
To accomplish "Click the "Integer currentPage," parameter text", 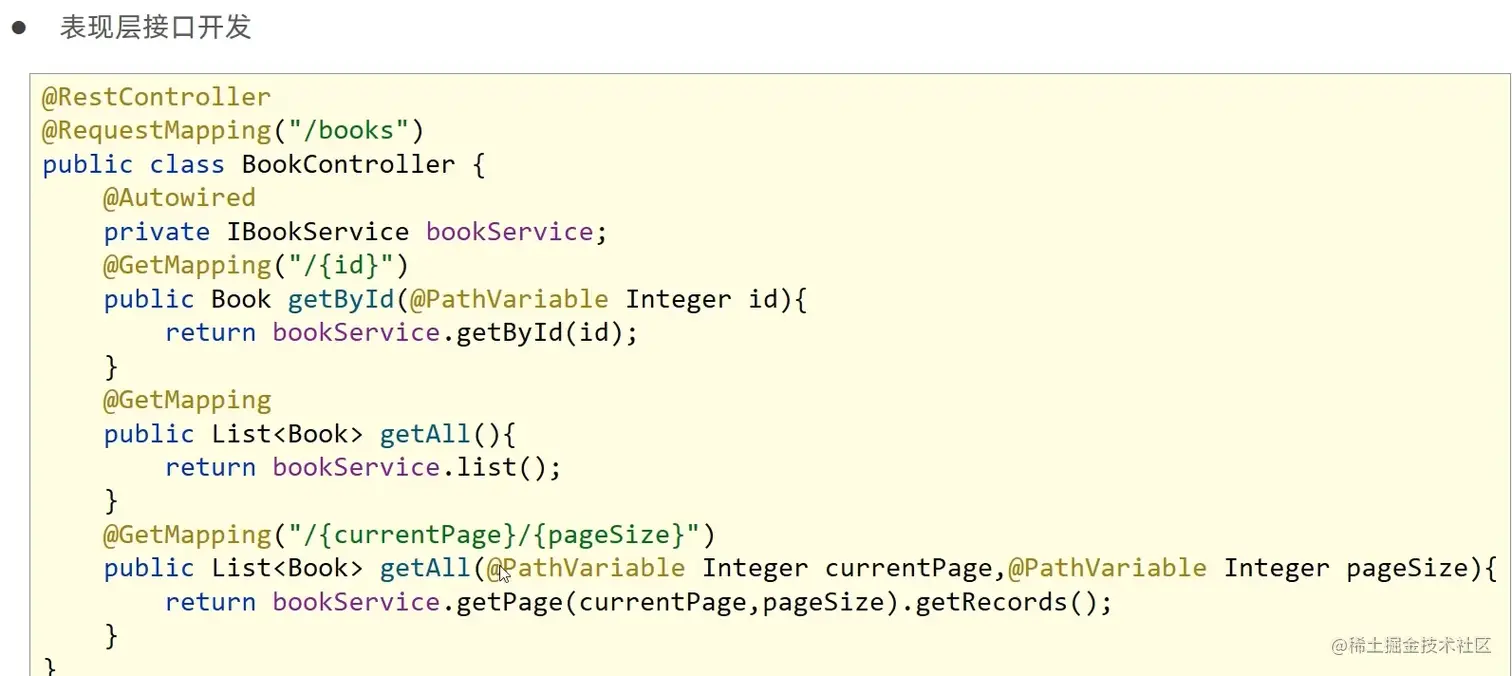I will click(x=854, y=569).
